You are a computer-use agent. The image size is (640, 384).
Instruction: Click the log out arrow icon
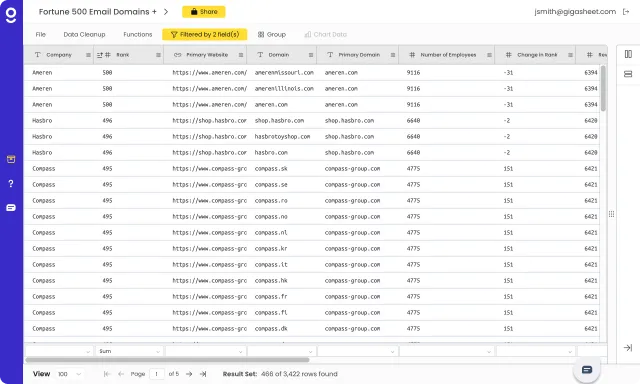(626, 12)
